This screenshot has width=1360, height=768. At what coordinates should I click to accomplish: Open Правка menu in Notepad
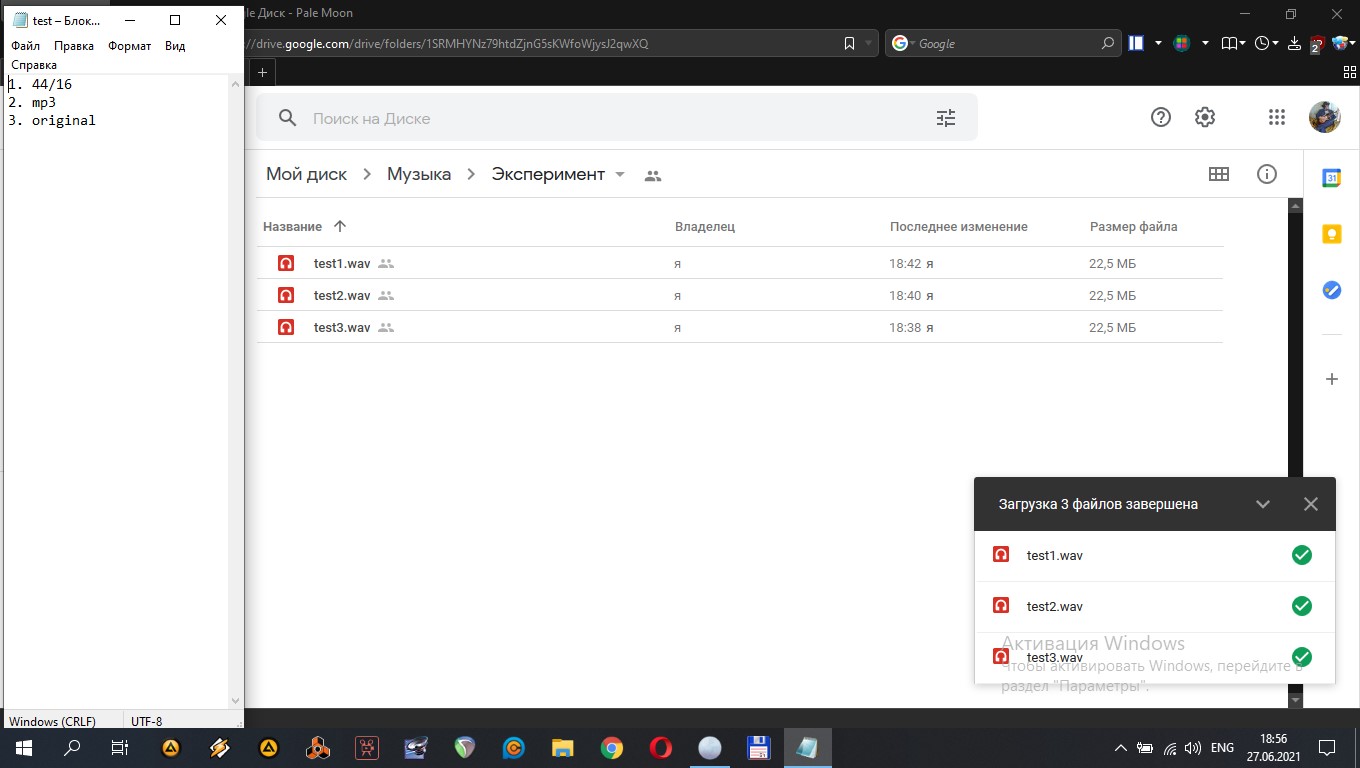(74, 46)
